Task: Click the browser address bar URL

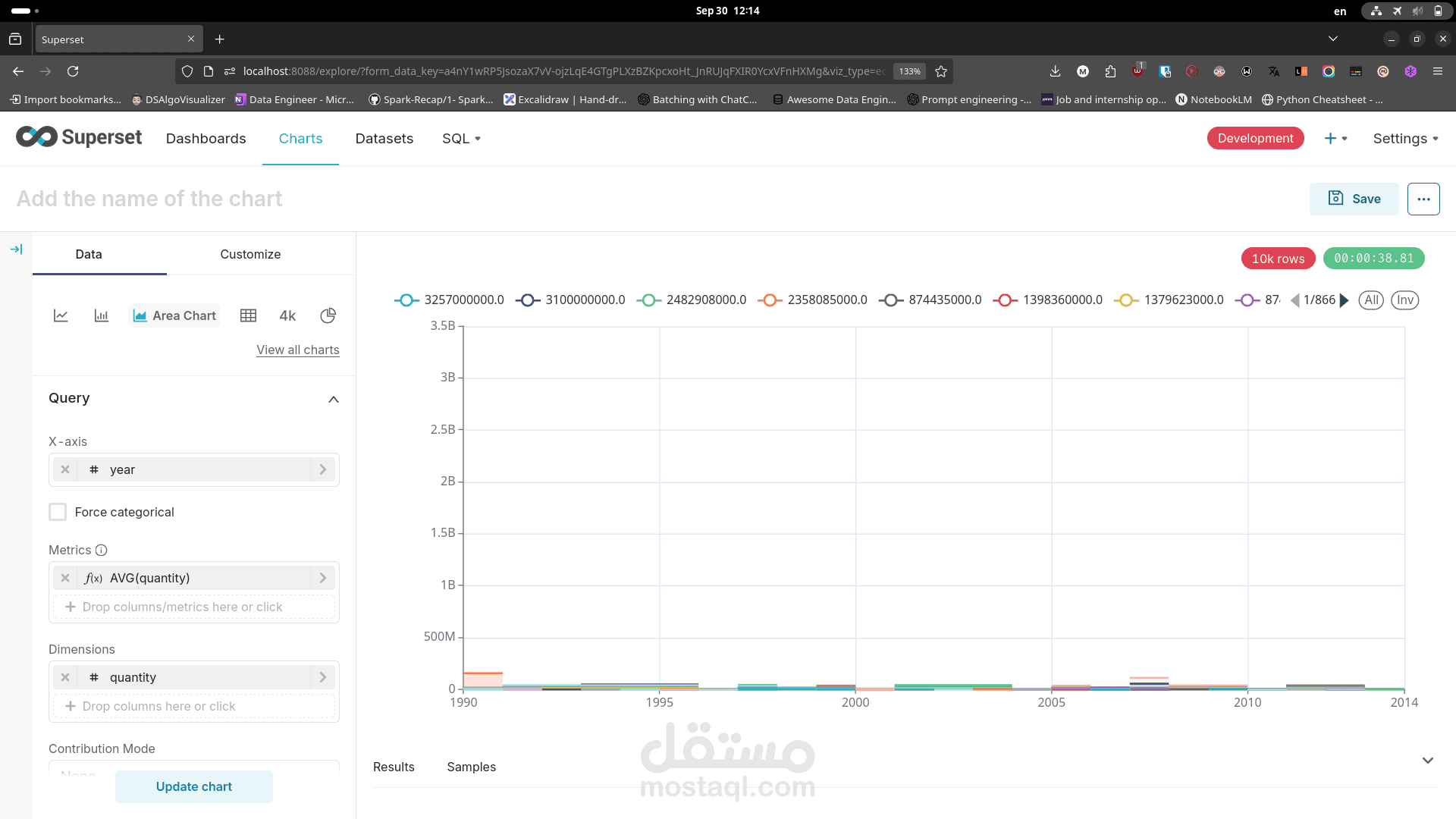Action: (563, 71)
